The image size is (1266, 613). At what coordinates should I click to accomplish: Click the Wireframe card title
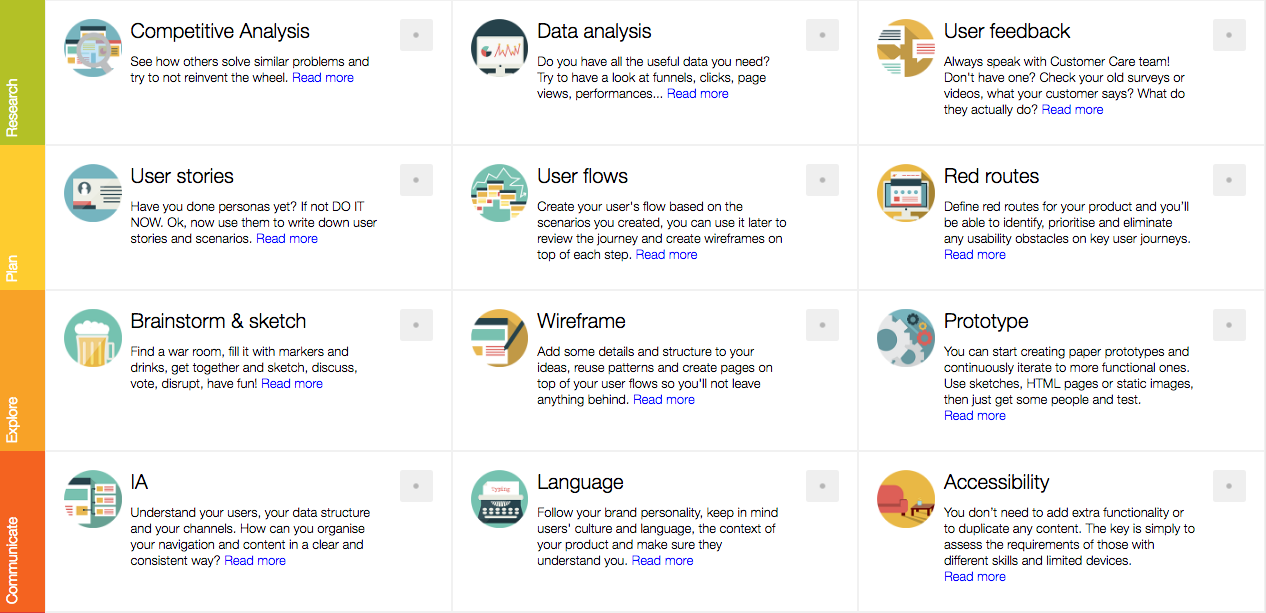coord(581,322)
